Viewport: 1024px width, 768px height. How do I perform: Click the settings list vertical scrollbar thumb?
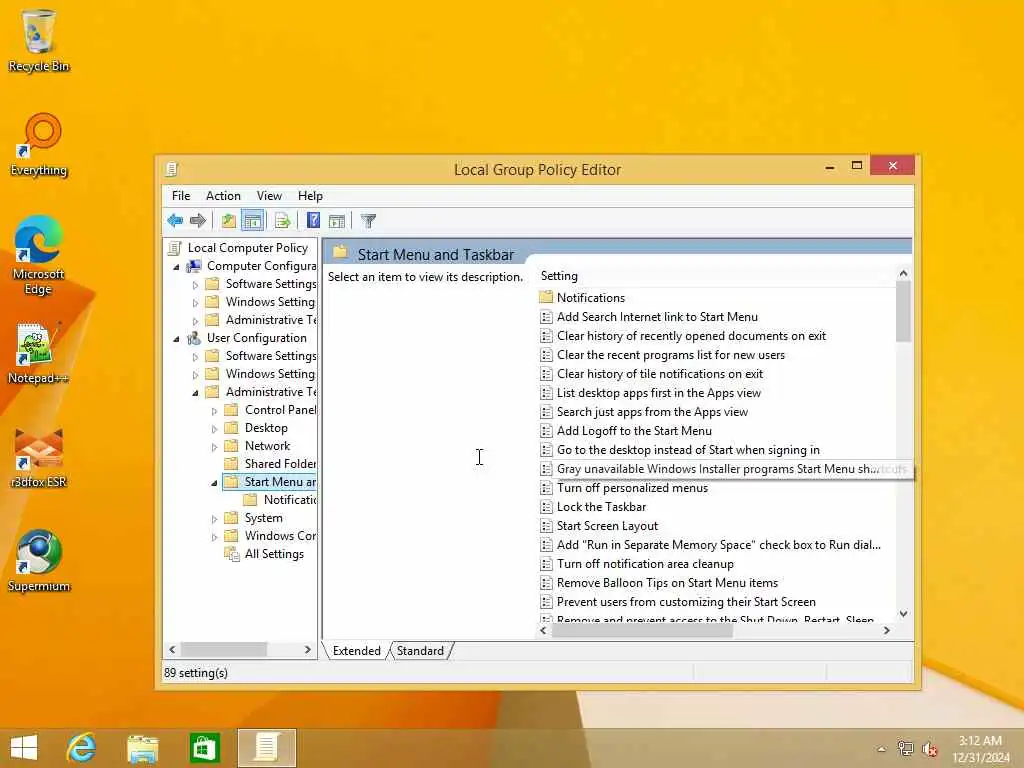[x=903, y=312]
